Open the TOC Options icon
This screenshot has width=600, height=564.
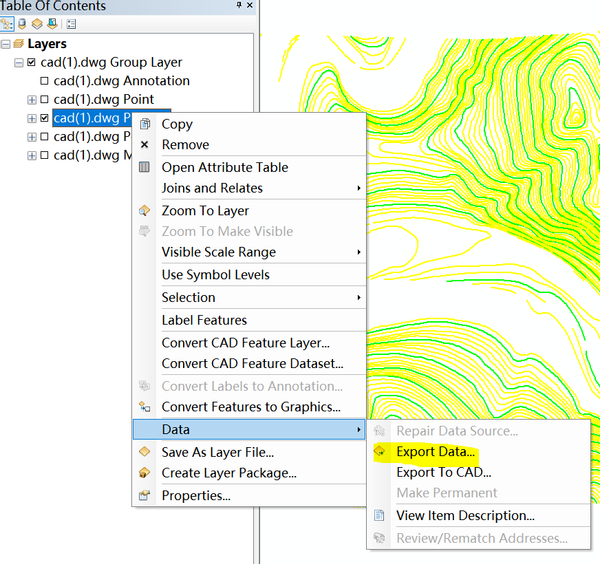(71, 24)
